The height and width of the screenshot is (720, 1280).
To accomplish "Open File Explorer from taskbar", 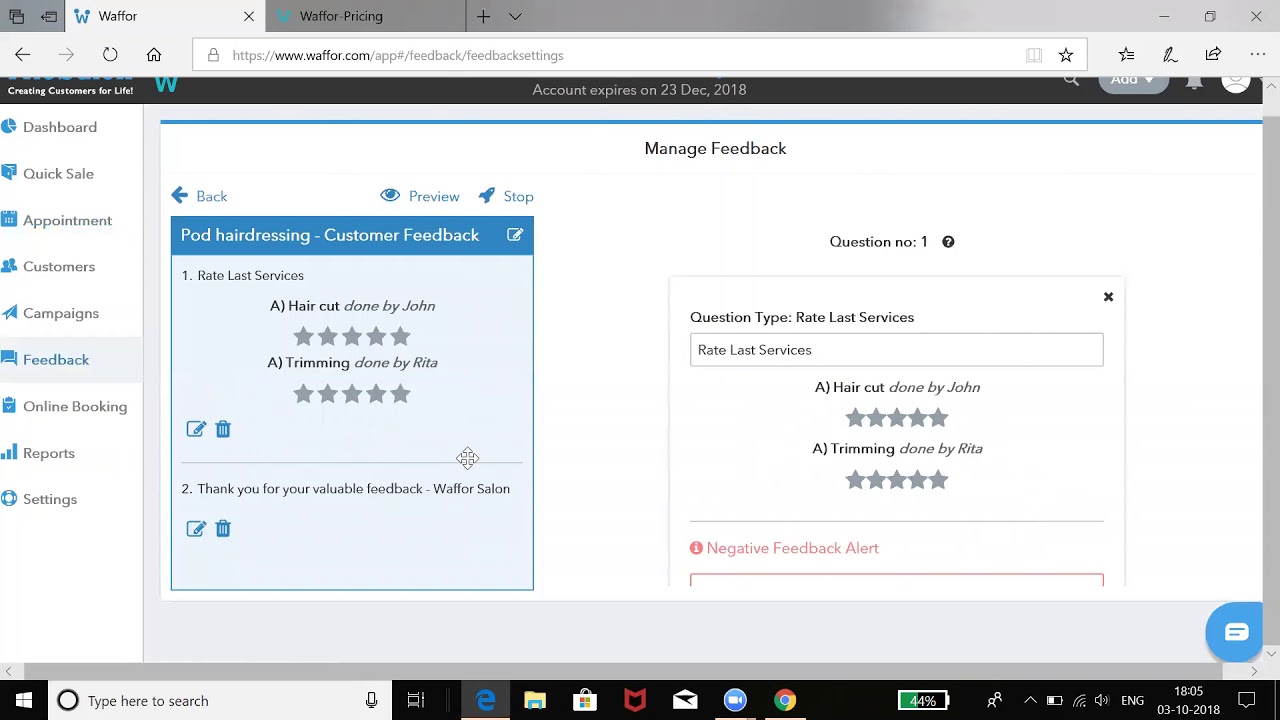I will [535, 701].
